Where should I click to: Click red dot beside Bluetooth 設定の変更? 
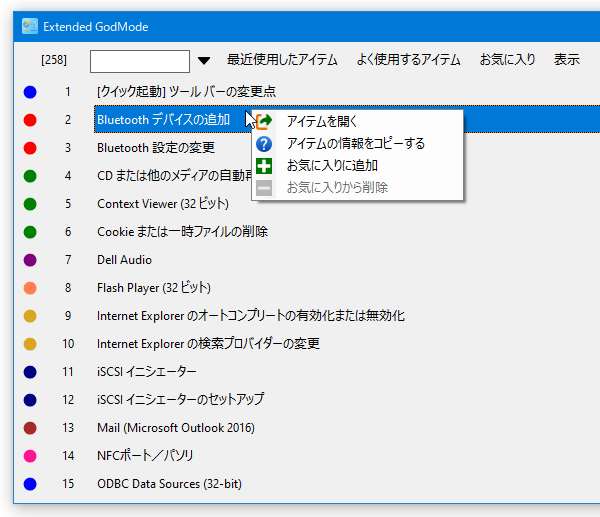tap(30, 148)
